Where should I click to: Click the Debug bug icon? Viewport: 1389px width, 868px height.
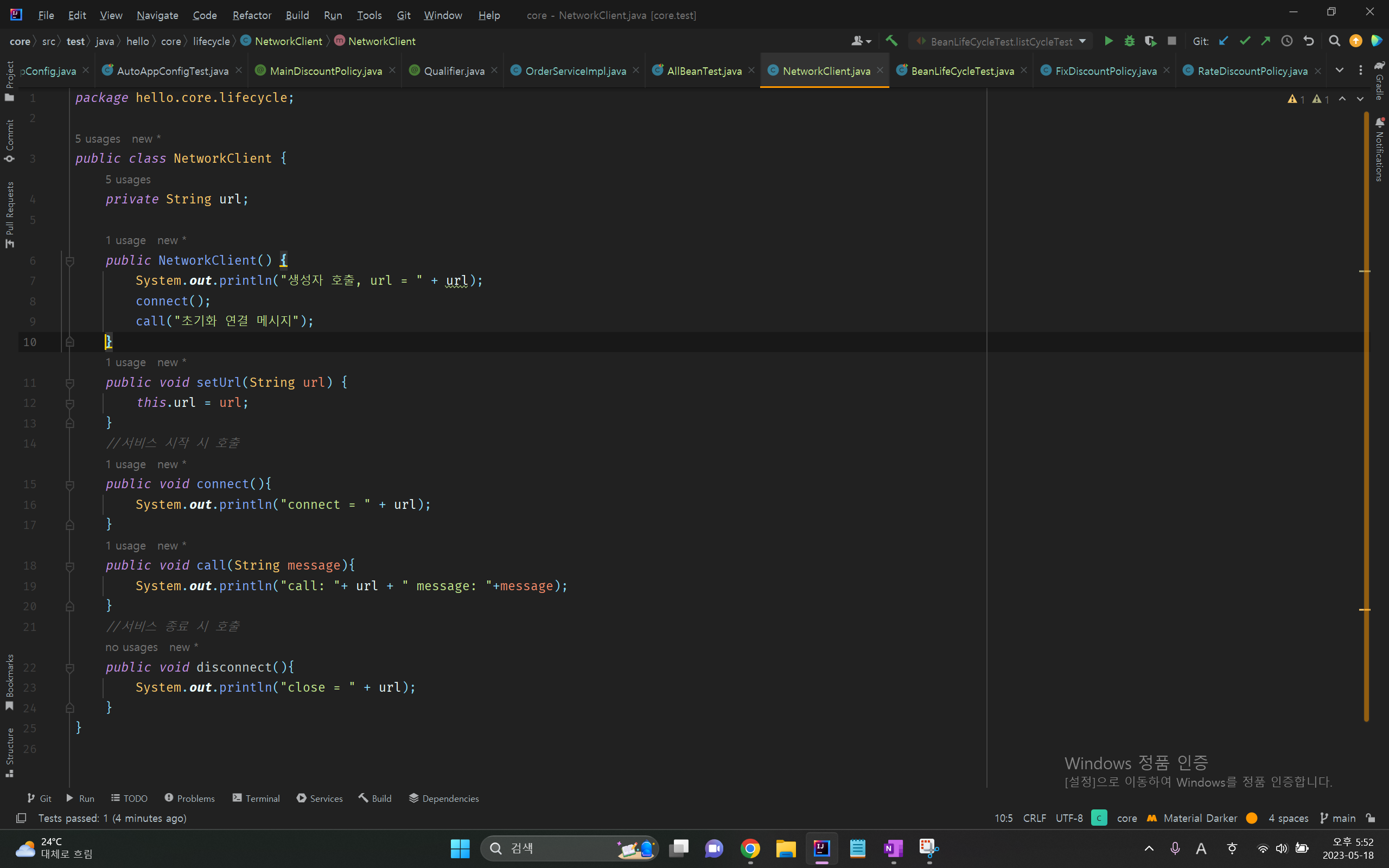tap(1129, 41)
